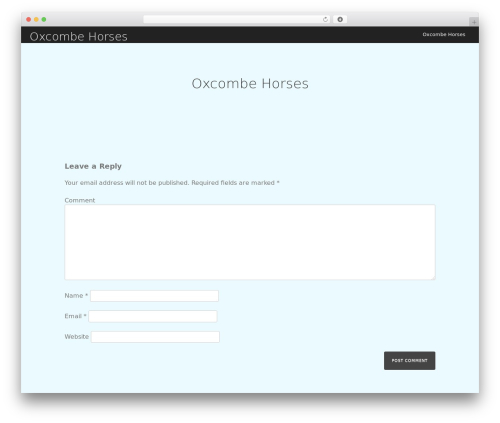Click the Leave a Reply heading
500x423 pixels.
click(93, 166)
